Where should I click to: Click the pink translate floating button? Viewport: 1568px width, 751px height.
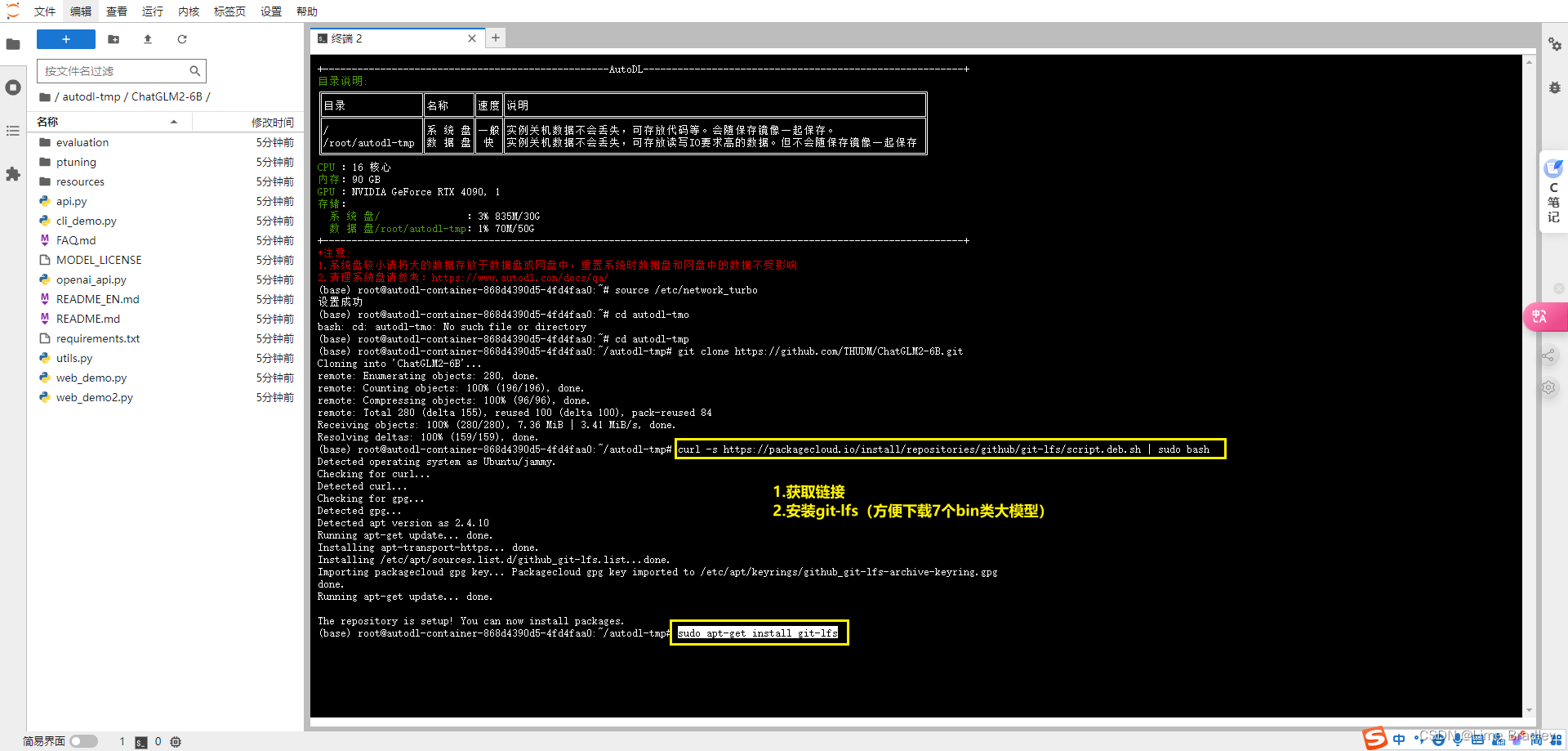pyautogui.click(x=1543, y=316)
